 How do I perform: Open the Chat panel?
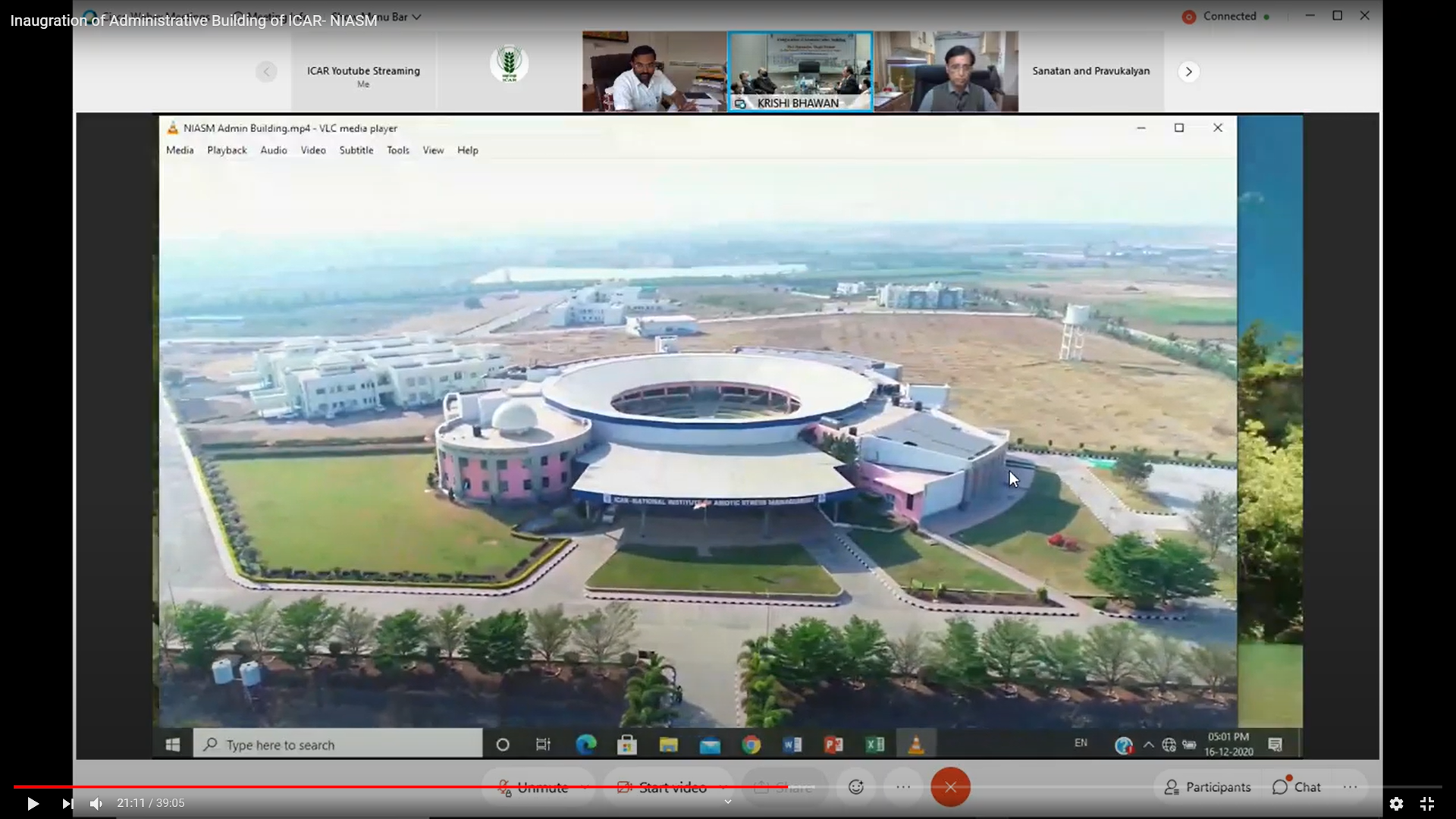point(1297,787)
